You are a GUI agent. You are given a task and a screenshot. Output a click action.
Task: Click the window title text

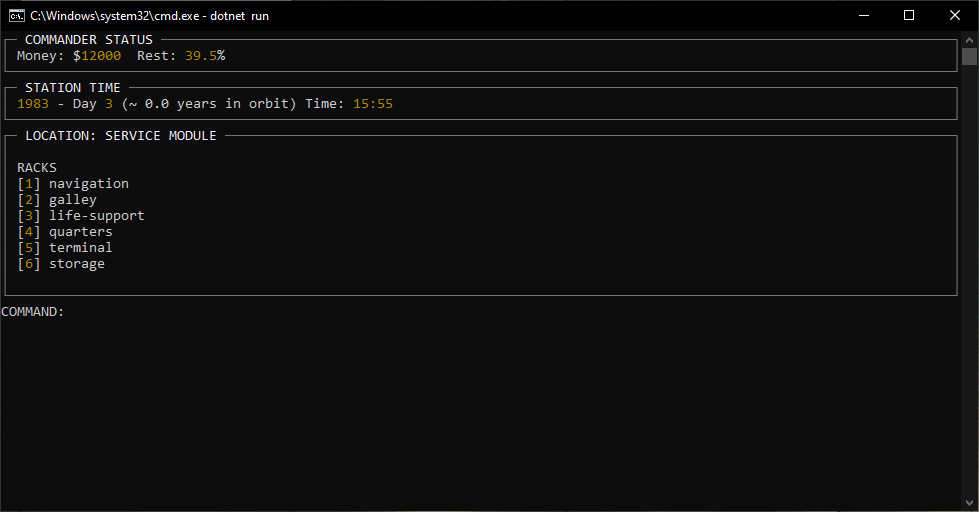tap(149, 16)
